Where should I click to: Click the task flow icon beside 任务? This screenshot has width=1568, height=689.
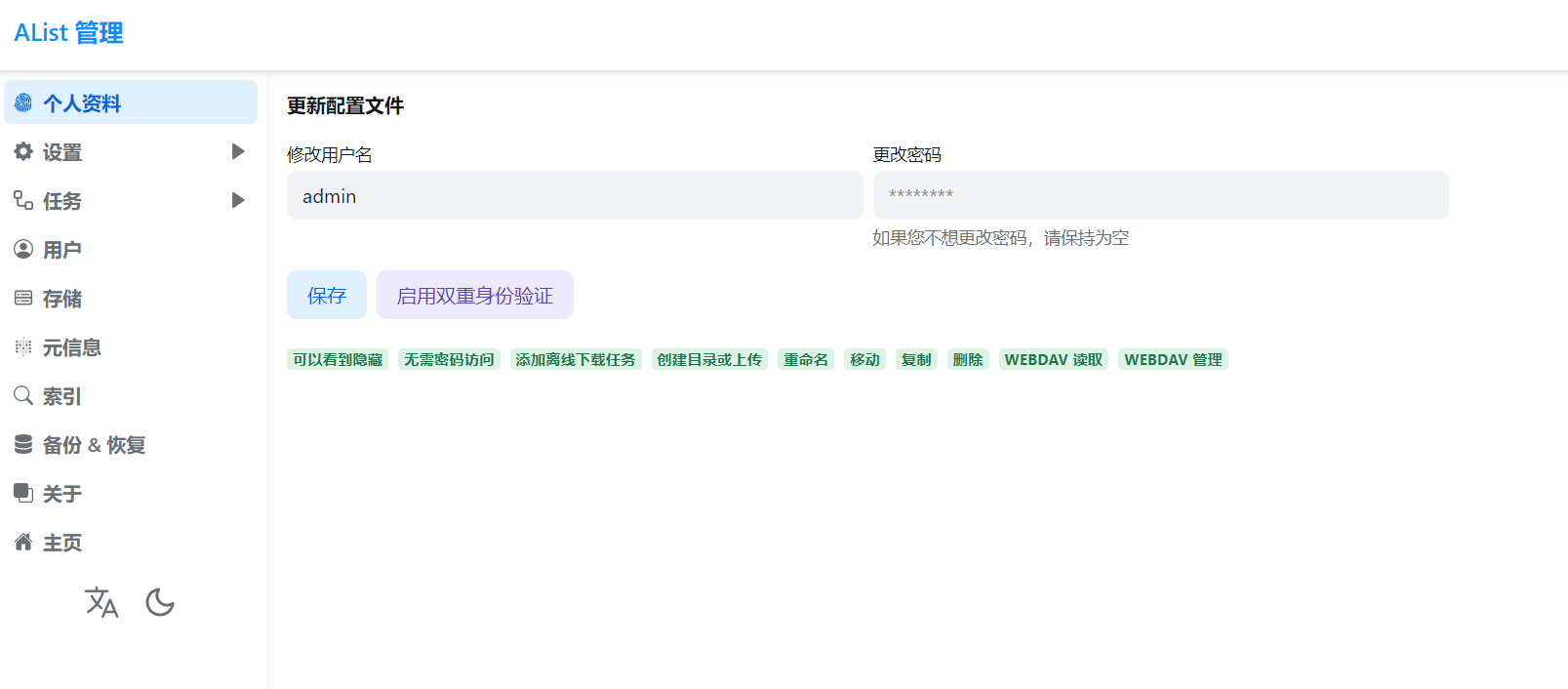tap(23, 200)
